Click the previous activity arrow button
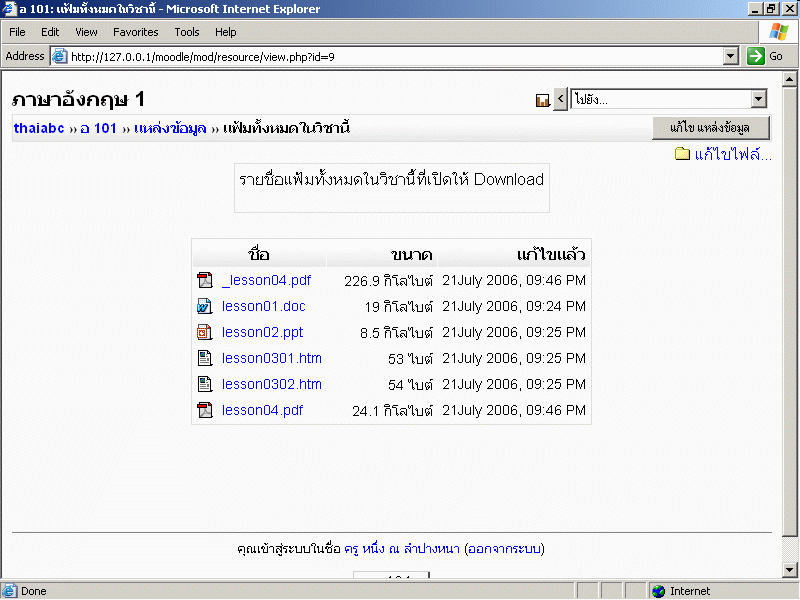800x600 pixels. 560,99
